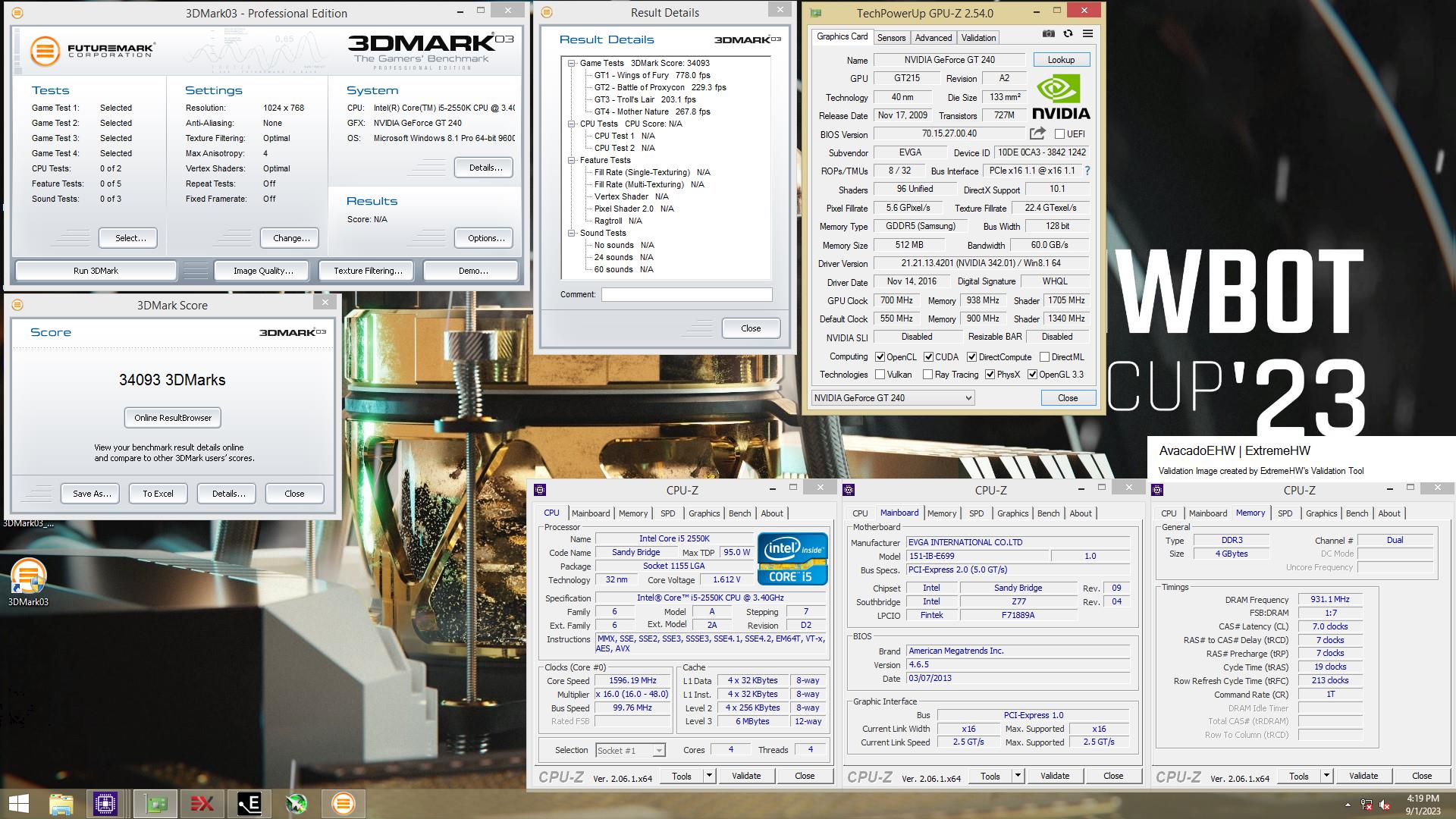Collapse the CPU Tests tree node
Image resolution: width=1456 pixels, height=819 pixels.
(572, 124)
